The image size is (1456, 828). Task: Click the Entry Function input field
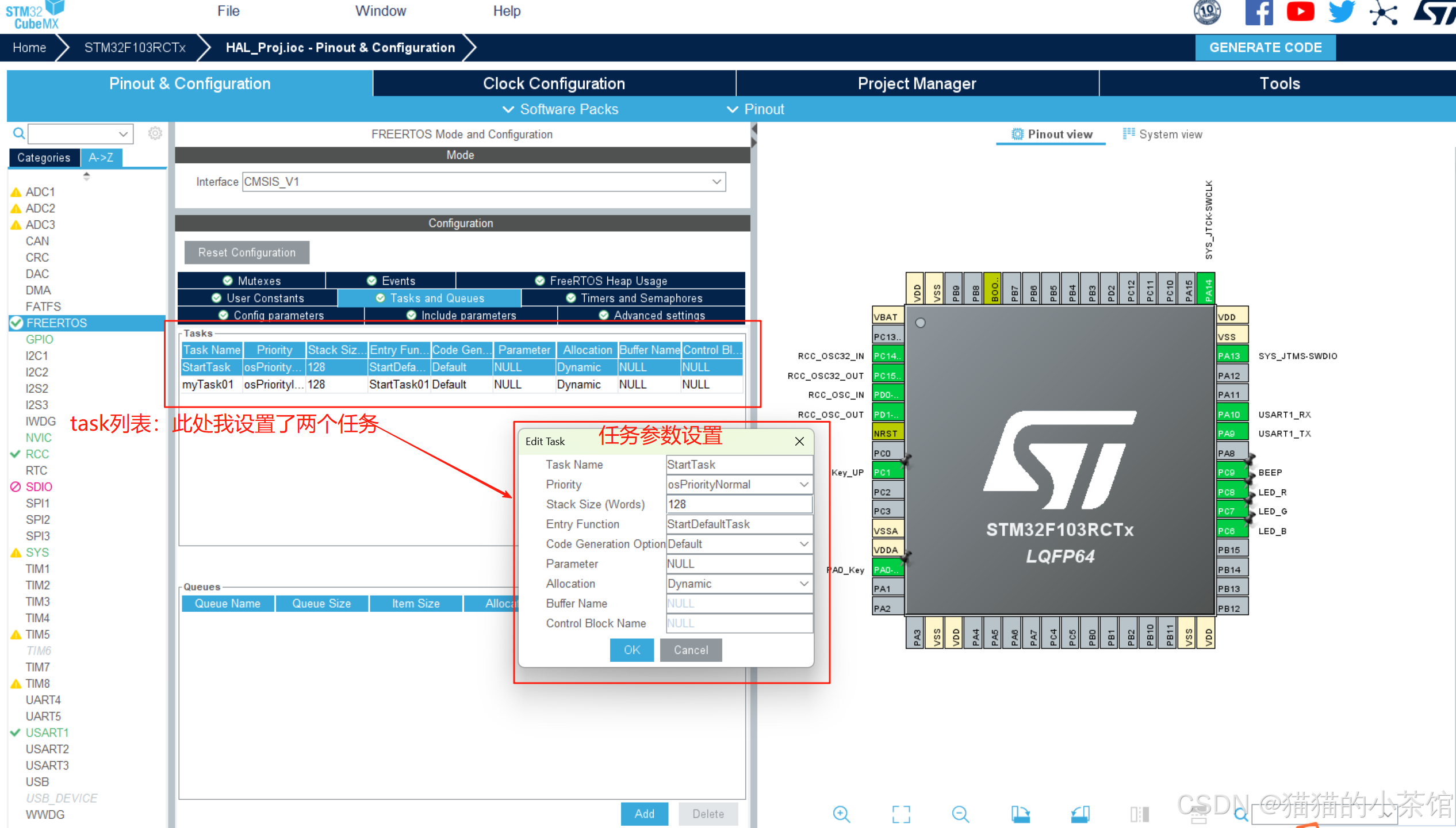click(740, 524)
